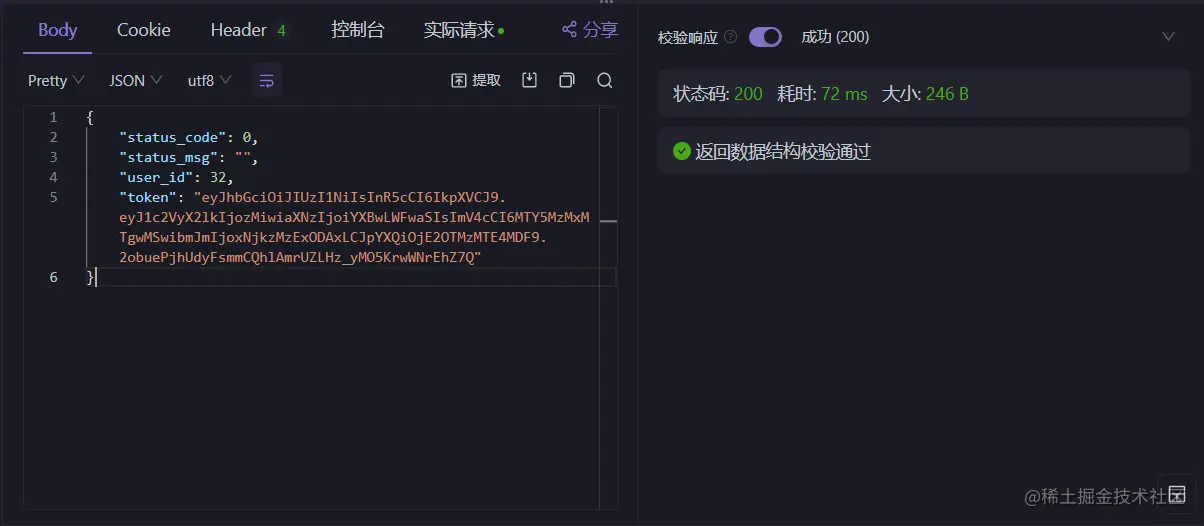Screen dimensions: 1204x526
Task: Click help icon beside 校验响应
Action: pos(730,37)
